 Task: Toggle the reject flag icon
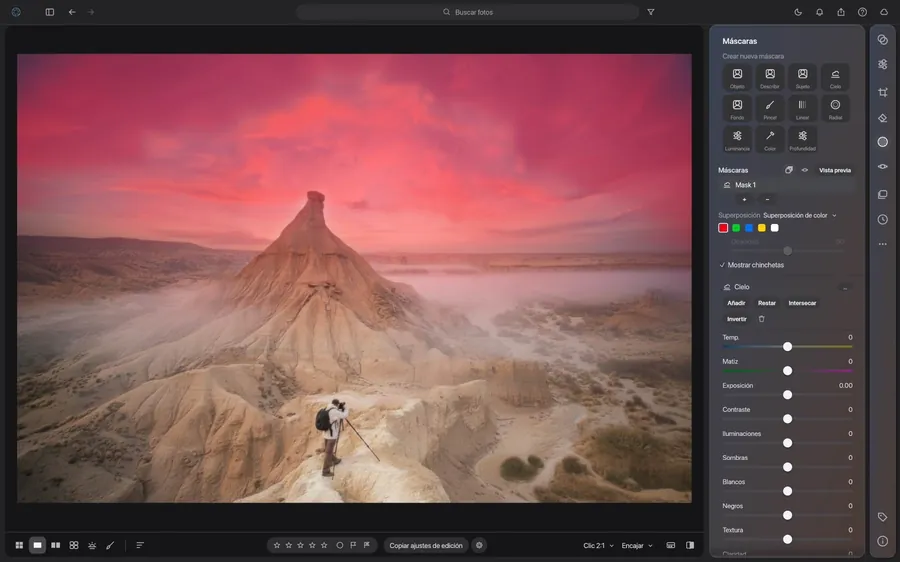[367, 545]
